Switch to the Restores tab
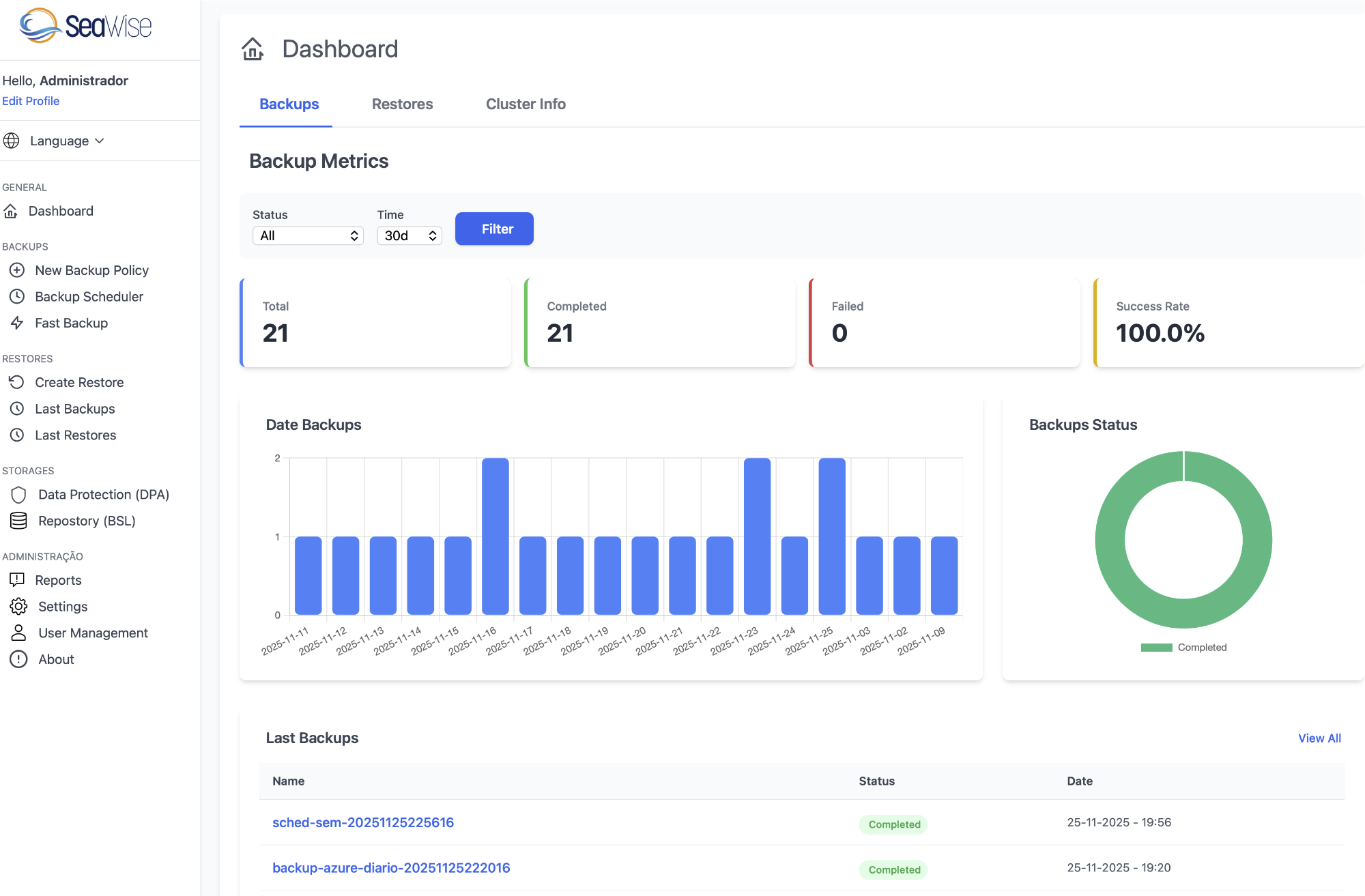 point(402,104)
